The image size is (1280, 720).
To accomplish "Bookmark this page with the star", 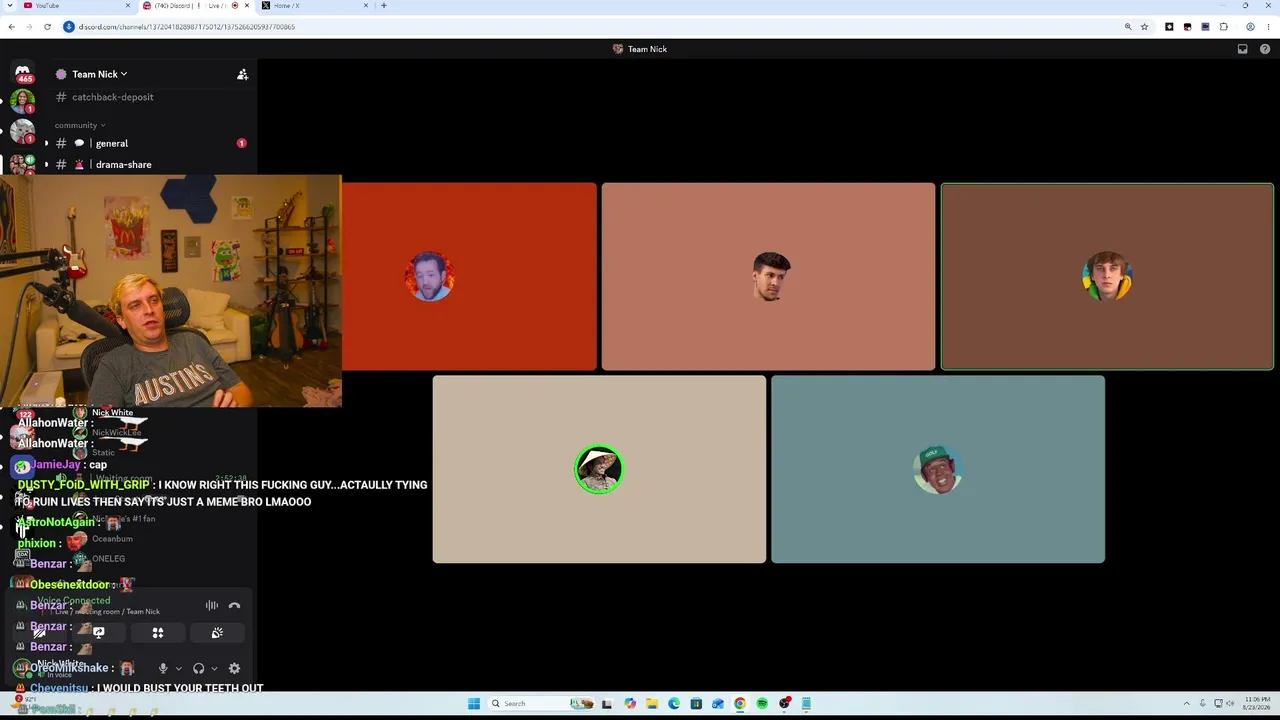I will [1144, 27].
